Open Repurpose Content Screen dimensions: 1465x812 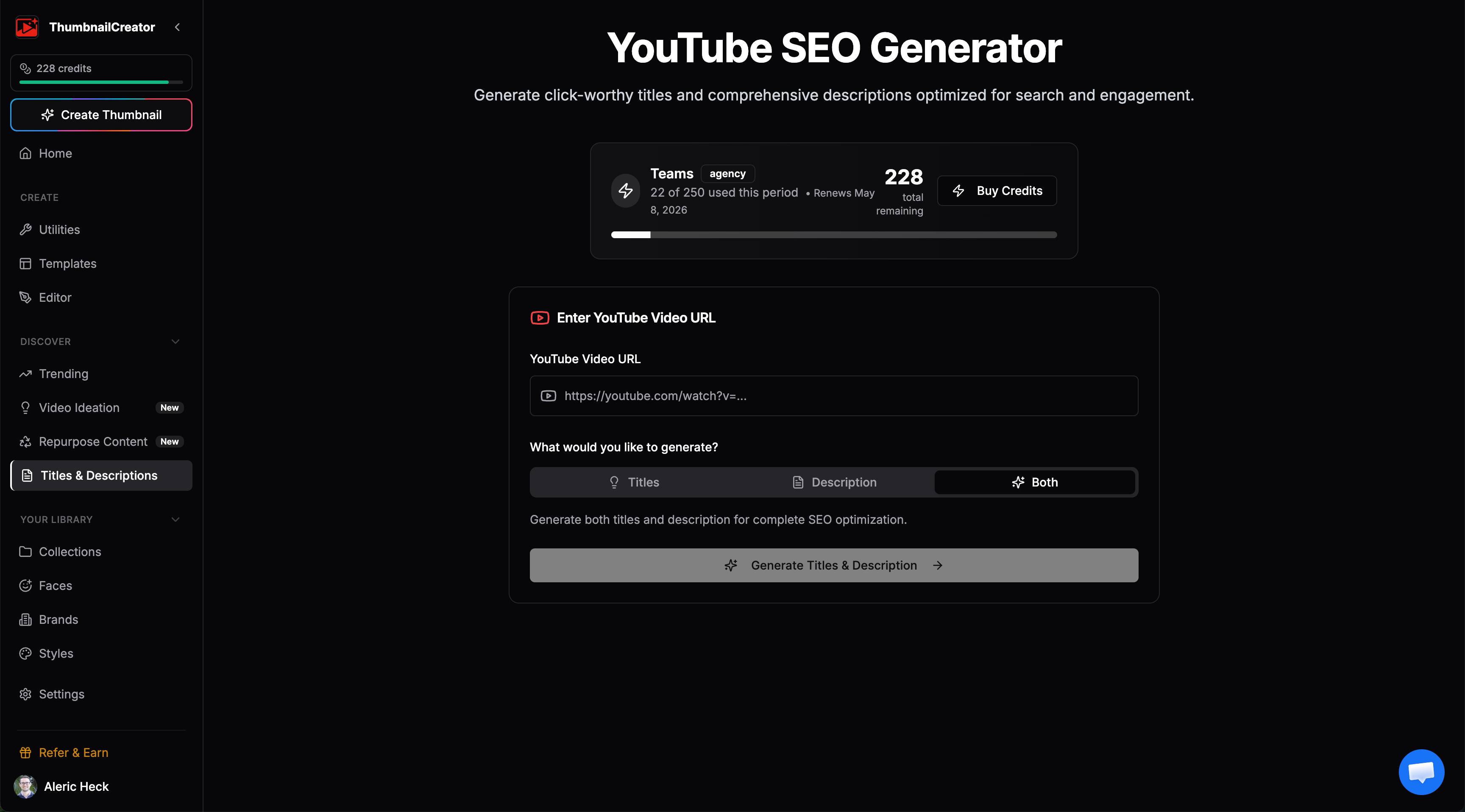tap(101, 442)
